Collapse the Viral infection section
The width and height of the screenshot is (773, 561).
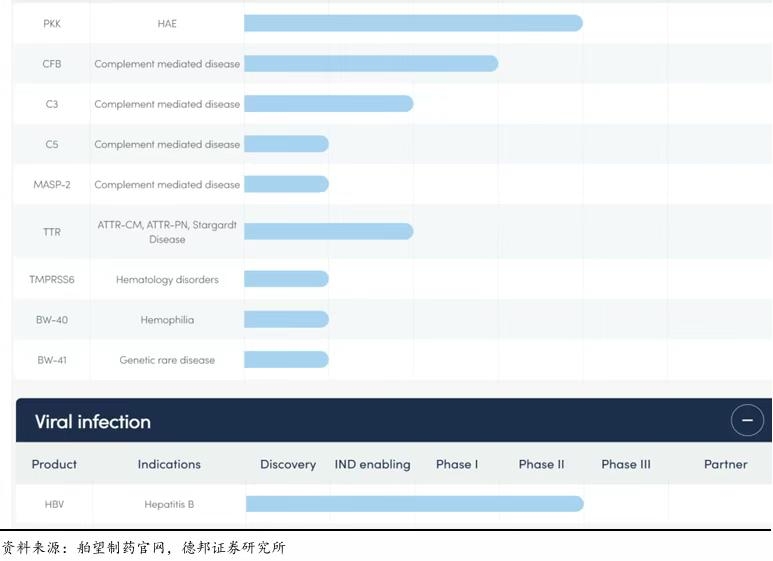[x=746, y=421]
